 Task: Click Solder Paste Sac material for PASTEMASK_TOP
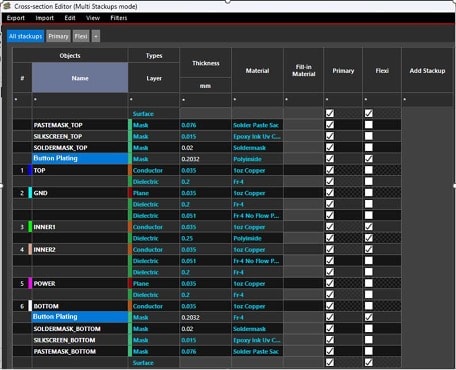coord(257,125)
